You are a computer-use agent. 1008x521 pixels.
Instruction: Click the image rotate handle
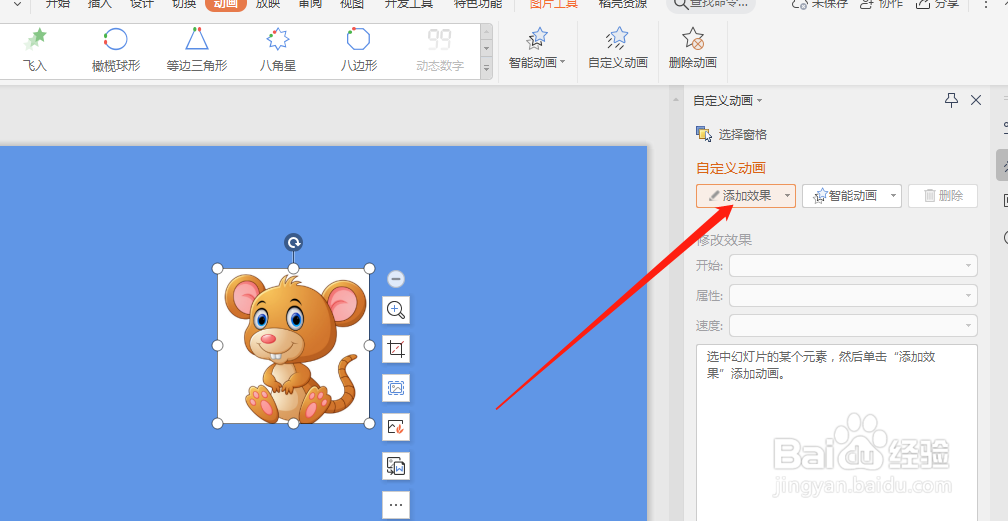[294, 242]
